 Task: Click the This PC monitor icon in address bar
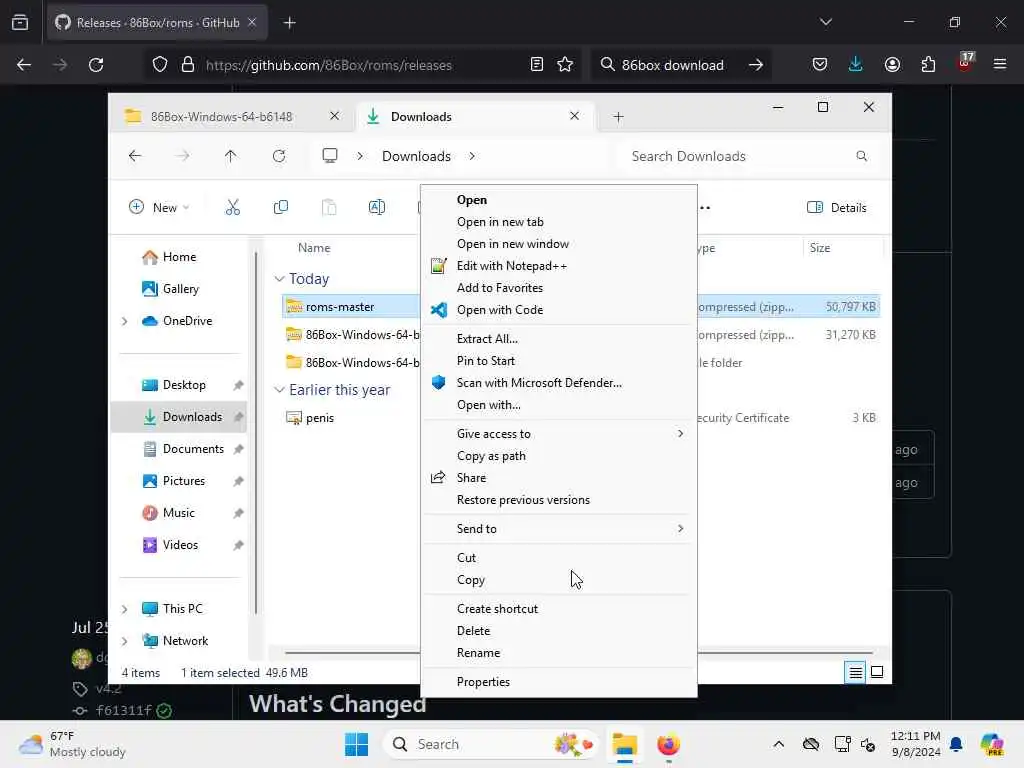click(x=330, y=155)
